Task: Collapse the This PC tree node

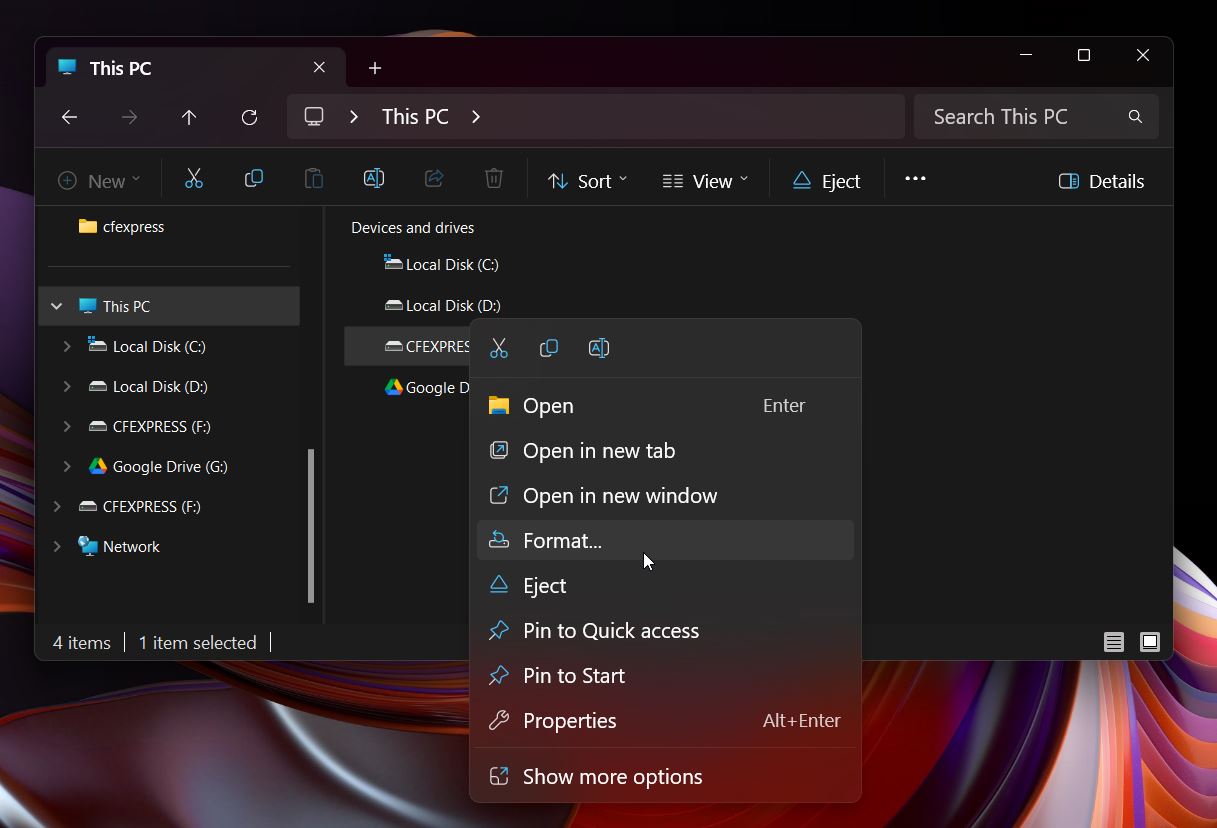Action: point(57,306)
